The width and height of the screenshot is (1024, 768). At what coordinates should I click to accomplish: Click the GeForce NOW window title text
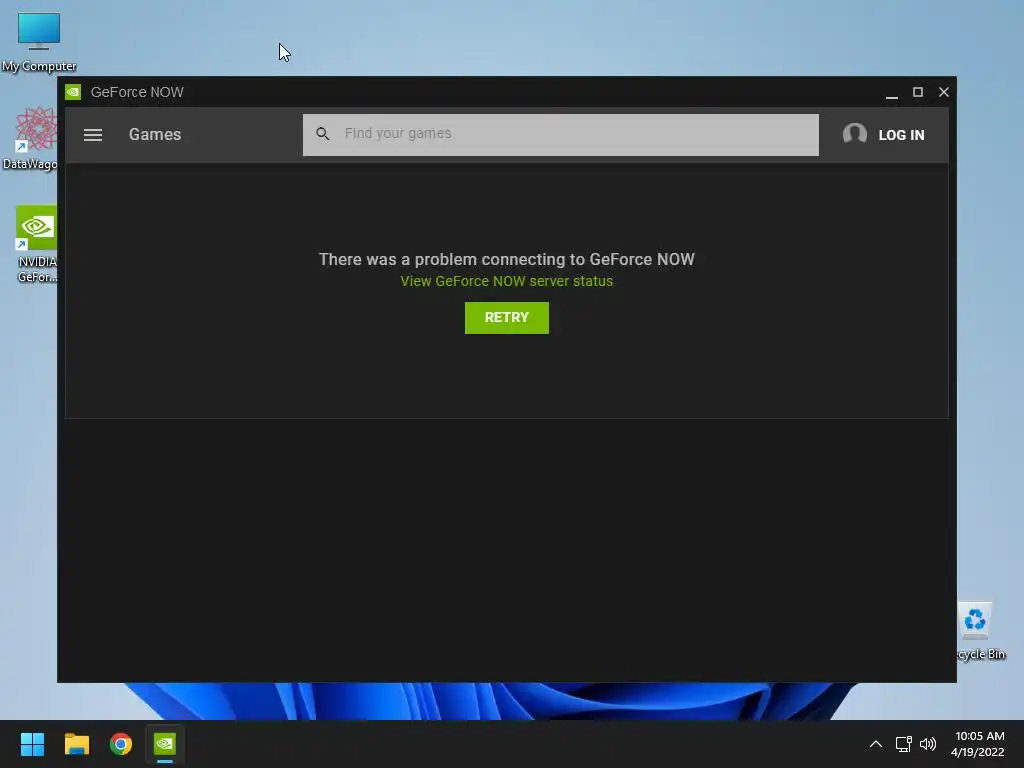(x=137, y=92)
